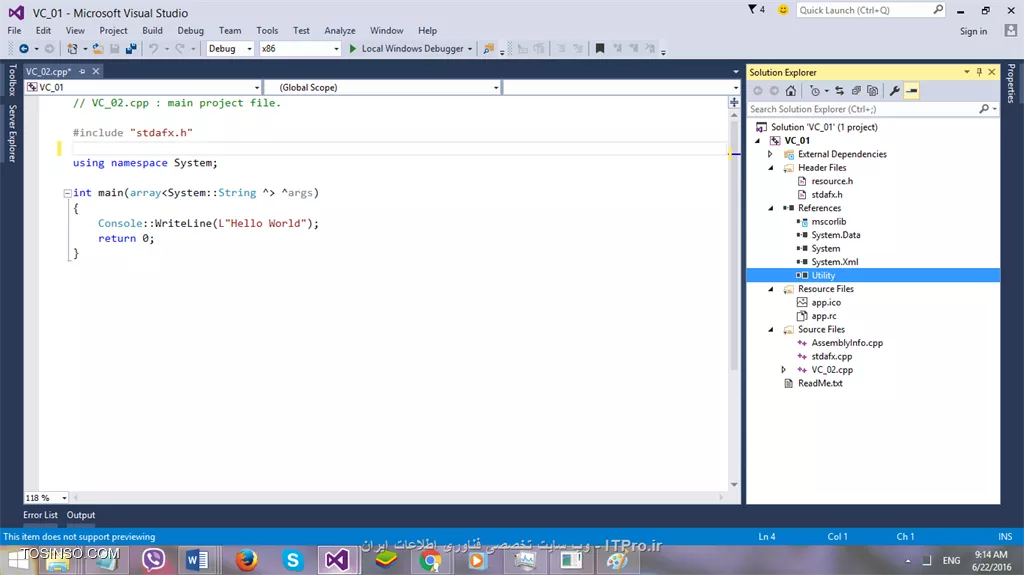The height and width of the screenshot is (575, 1024).
Task: Collapse the Header Files folder node
Action: point(771,168)
